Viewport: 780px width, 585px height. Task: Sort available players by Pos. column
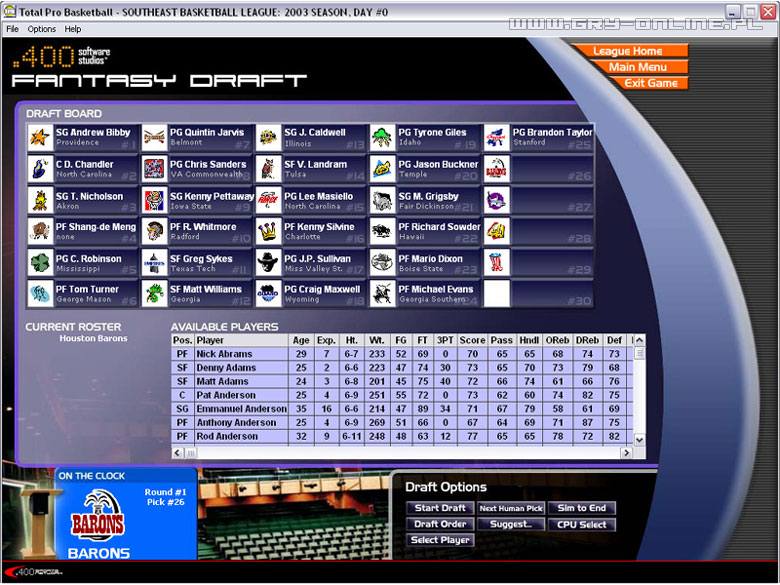tap(183, 340)
